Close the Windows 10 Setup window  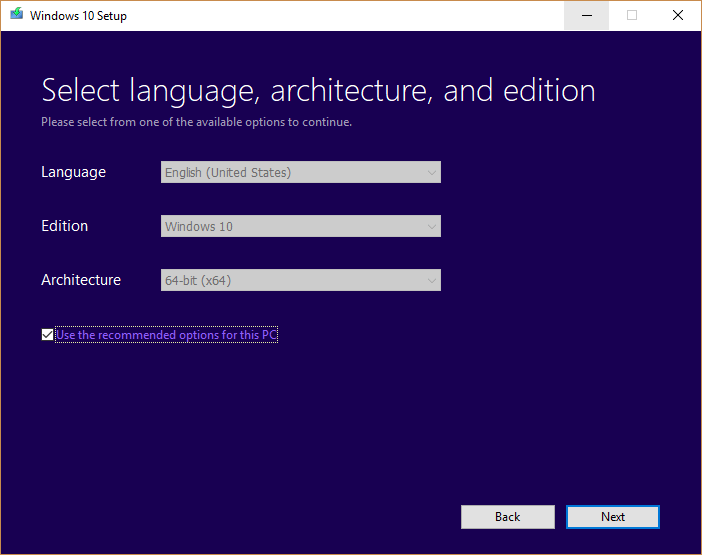pos(677,16)
